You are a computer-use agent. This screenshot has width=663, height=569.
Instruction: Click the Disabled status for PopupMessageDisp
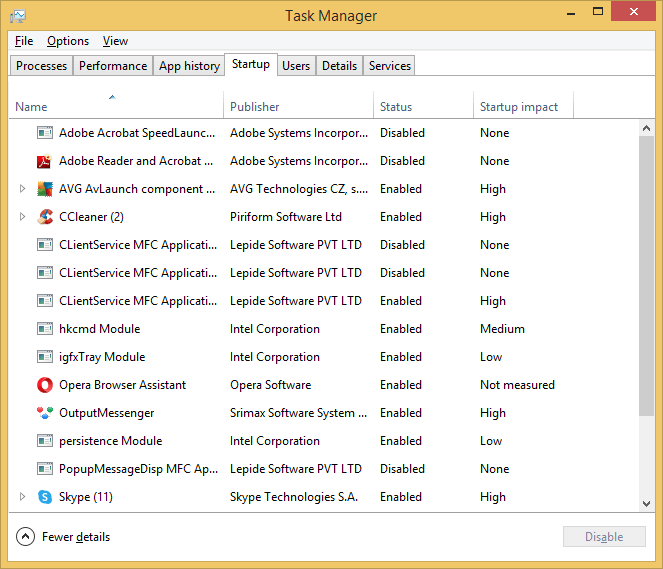(x=402, y=469)
